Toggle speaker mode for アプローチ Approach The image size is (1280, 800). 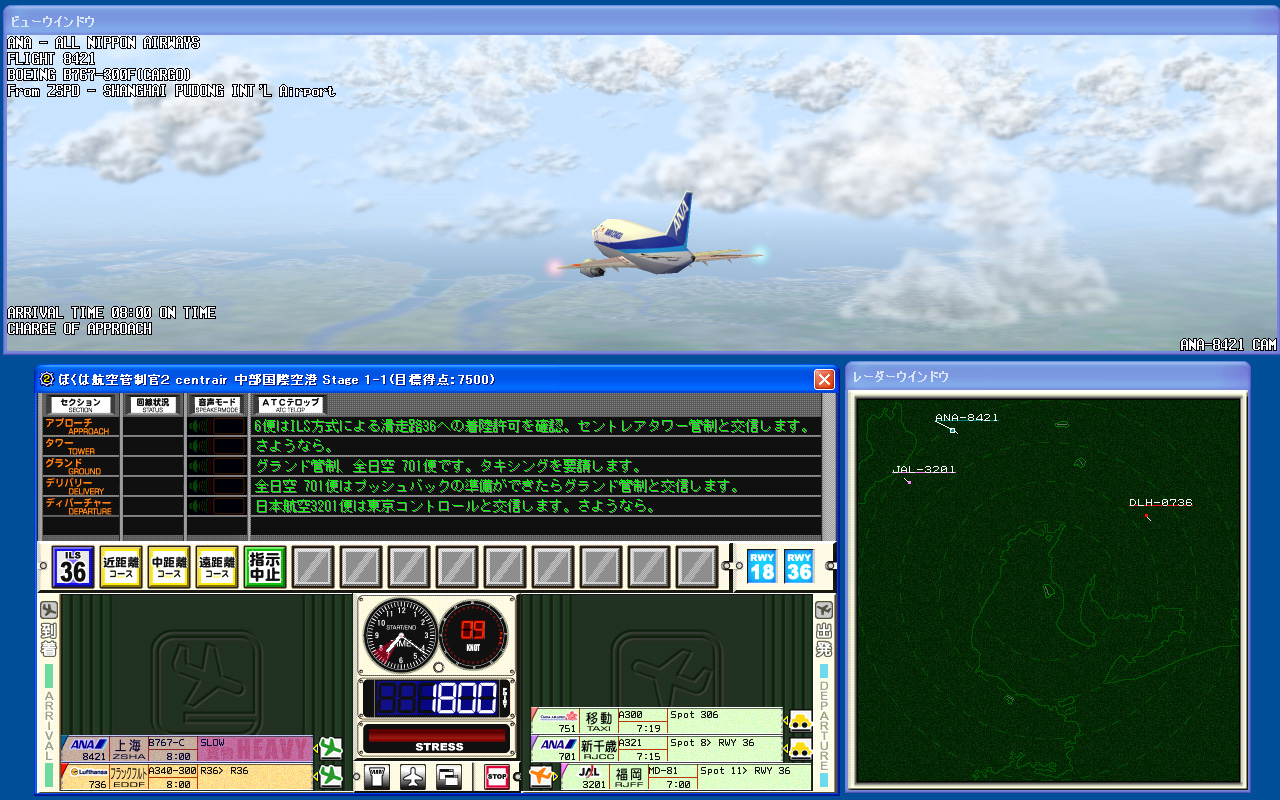coord(217,426)
